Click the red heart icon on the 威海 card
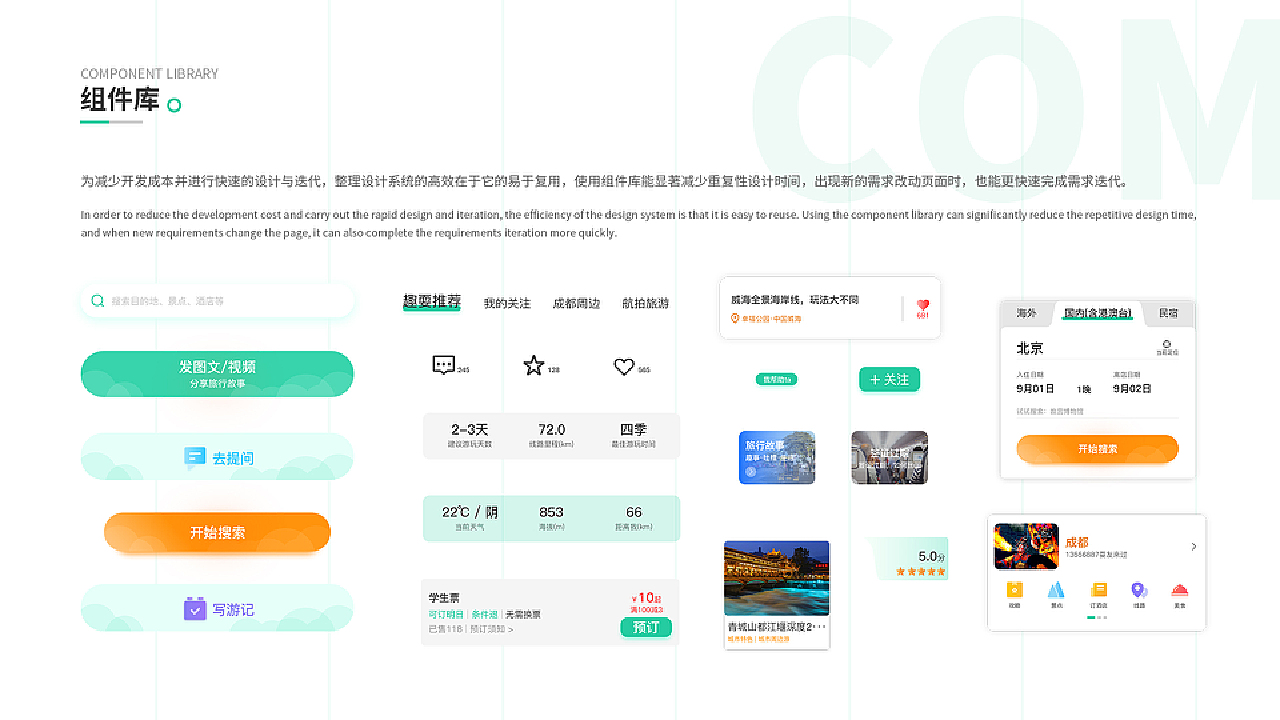This screenshot has width=1280, height=720. tap(923, 304)
